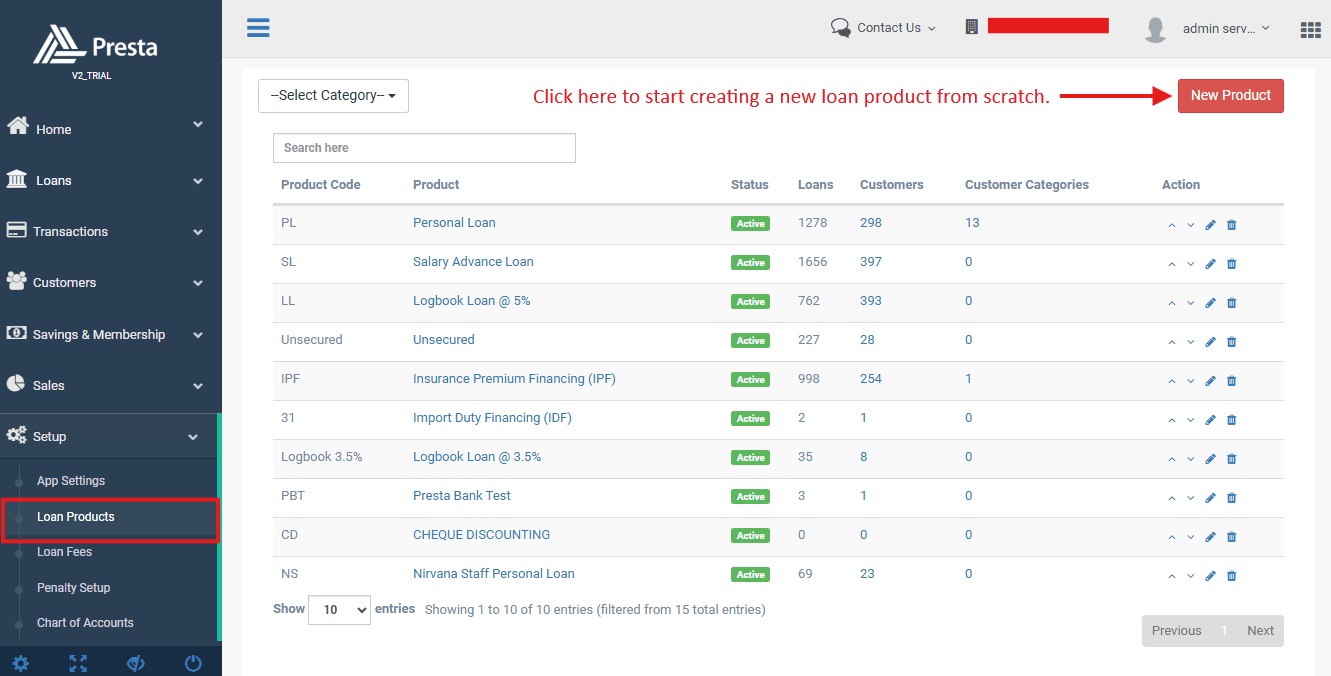Edit the Presta Bank Test product
The height and width of the screenshot is (676, 1331).
pyautogui.click(x=1210, y=497)
